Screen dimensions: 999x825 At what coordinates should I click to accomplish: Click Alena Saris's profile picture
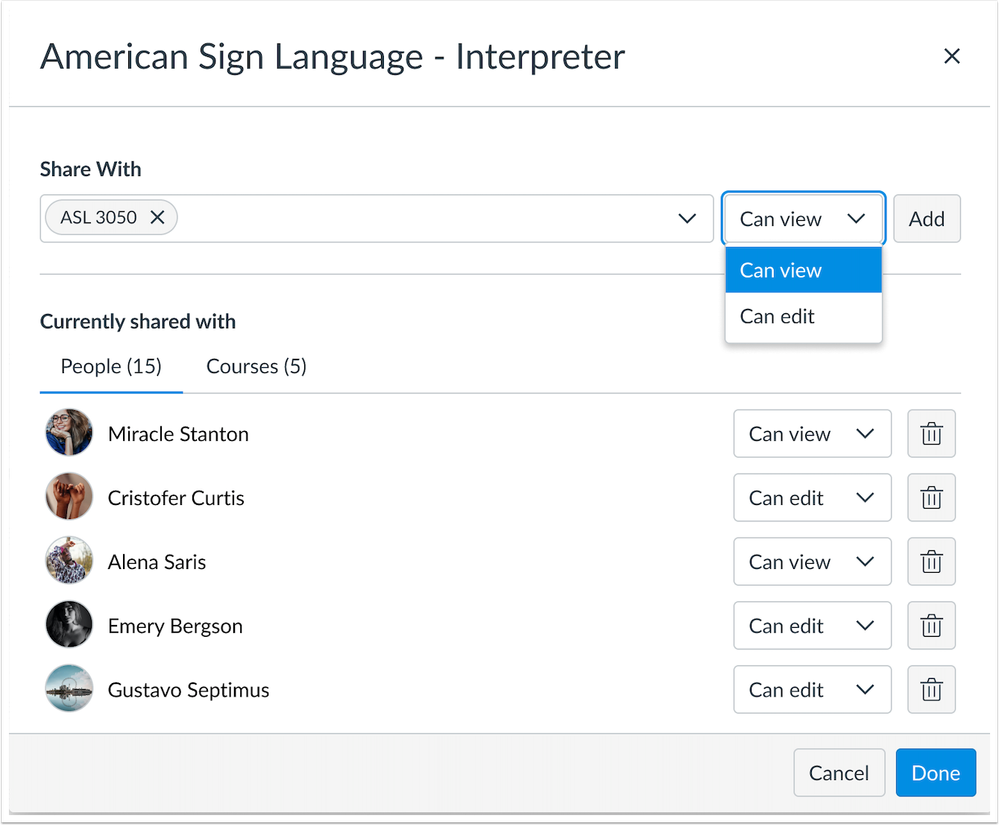tap(69, 560)
